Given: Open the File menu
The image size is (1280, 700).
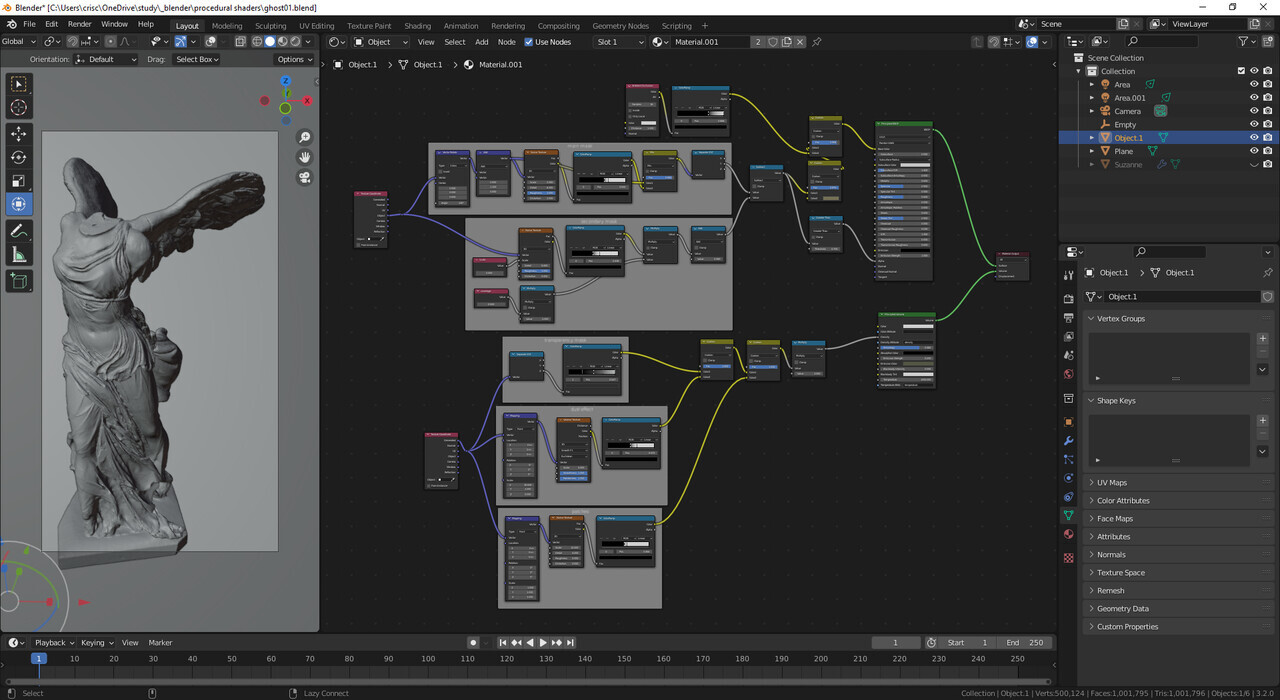Looking at the screenshot, I should click(29, 24).
